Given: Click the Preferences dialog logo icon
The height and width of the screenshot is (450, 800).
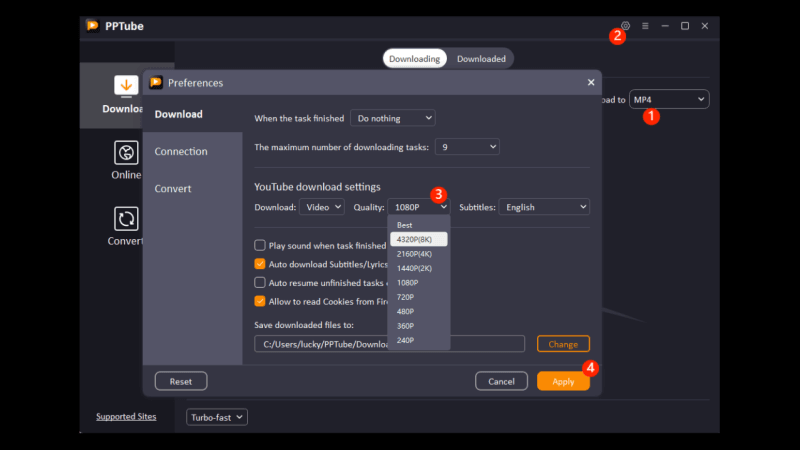Looking at the screenshot, I should 156,83.
